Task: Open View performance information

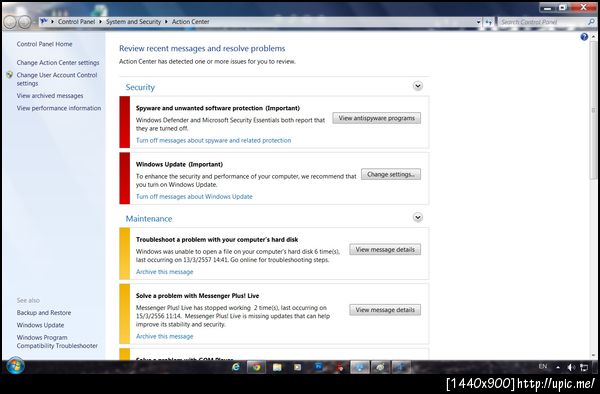Action: [59, 108]
